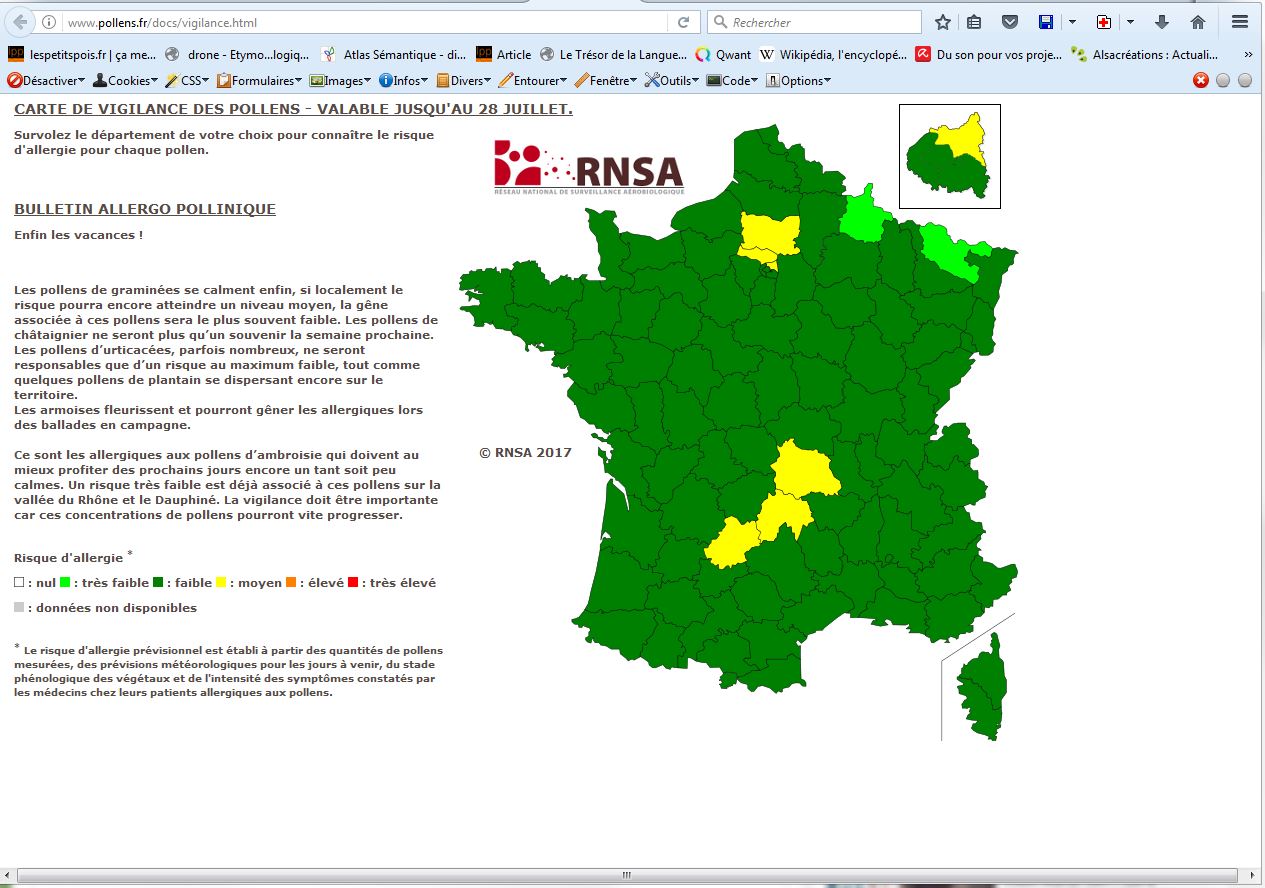Screen dimensions: 1265x888
Task: Open the Divers toolbar menu
Action: pyautogui.click(x=463, y=81)
